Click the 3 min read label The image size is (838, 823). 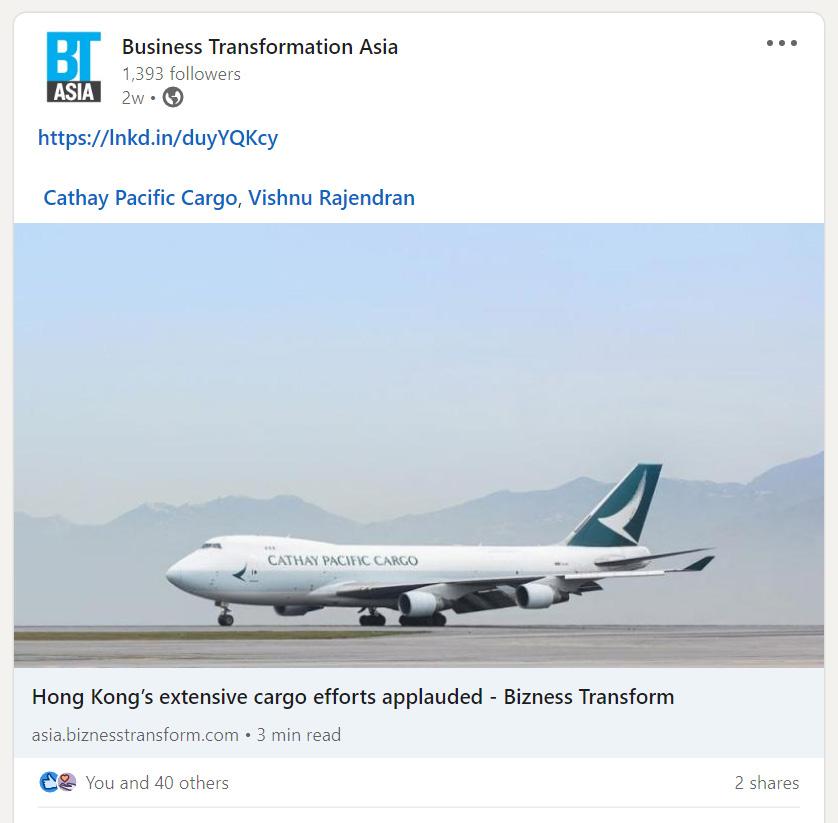pos(299,735)
